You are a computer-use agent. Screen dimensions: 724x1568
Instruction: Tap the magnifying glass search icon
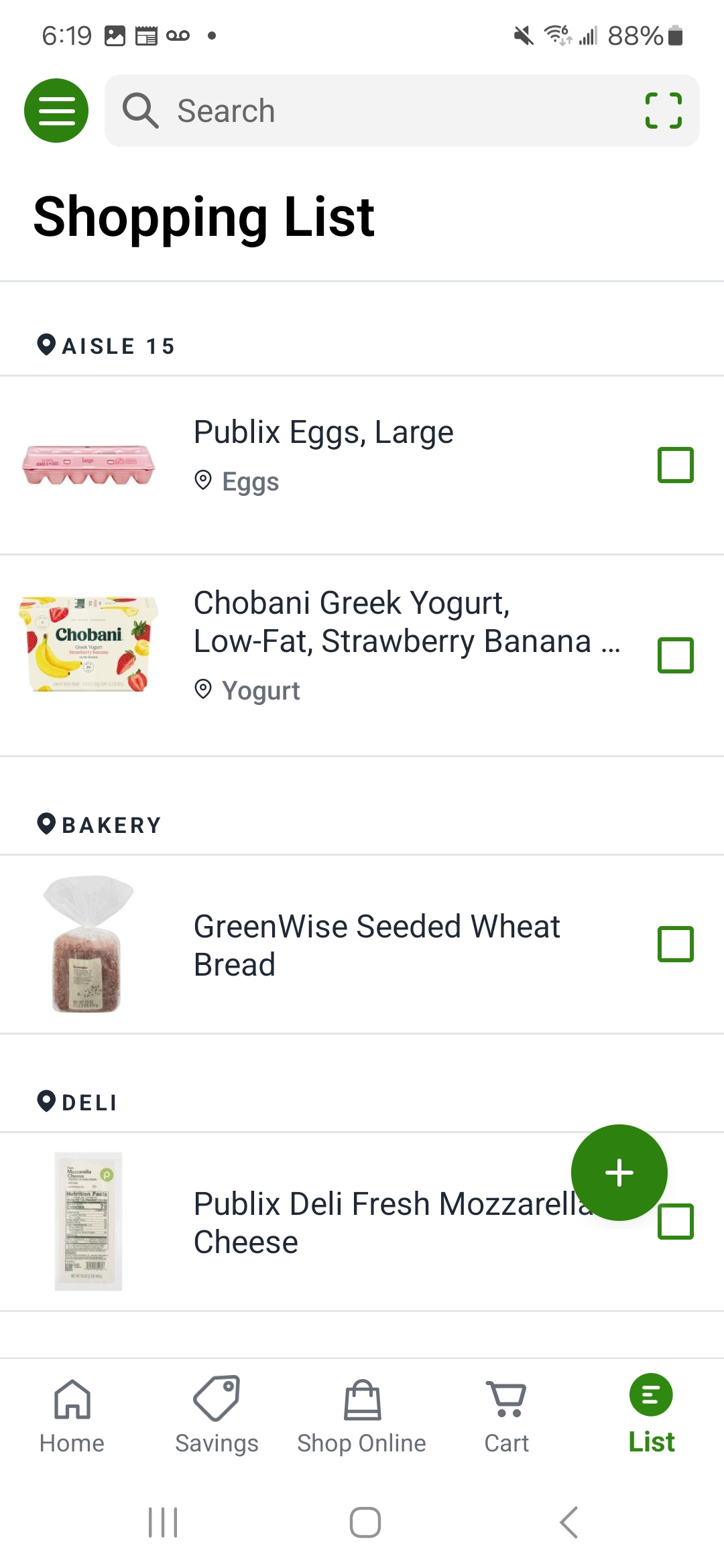140,111
